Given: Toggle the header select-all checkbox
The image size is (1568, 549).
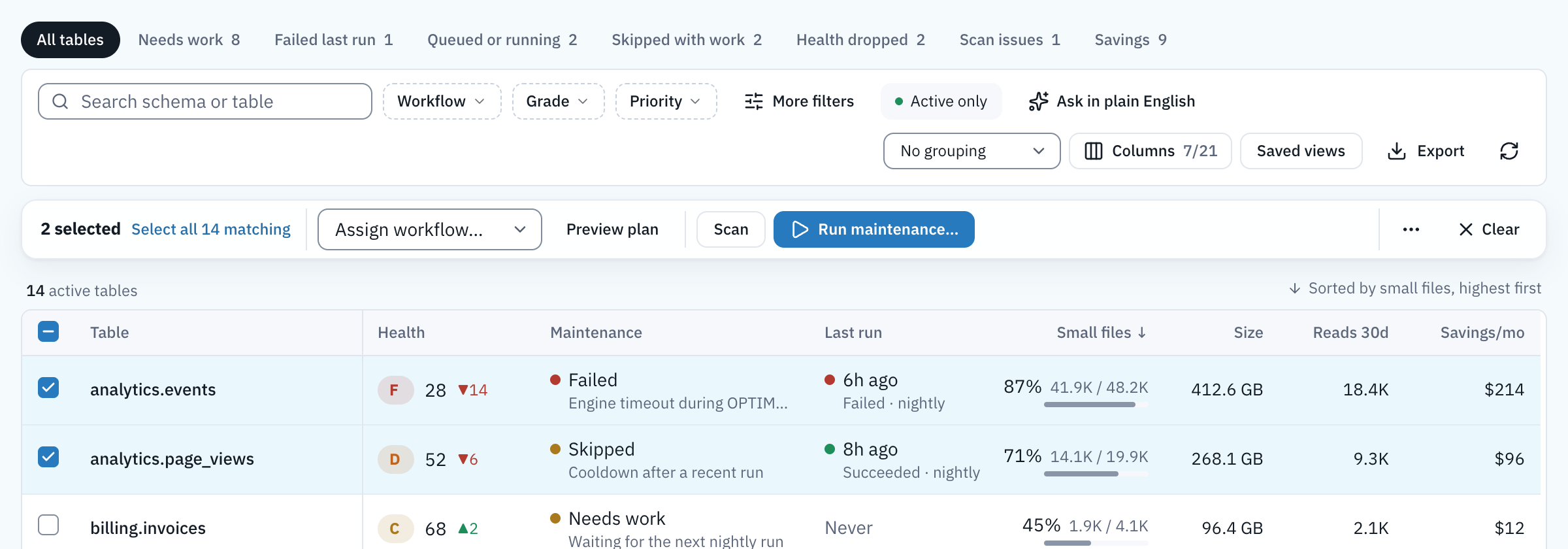Looking at the screenshot, I should 48,331.
